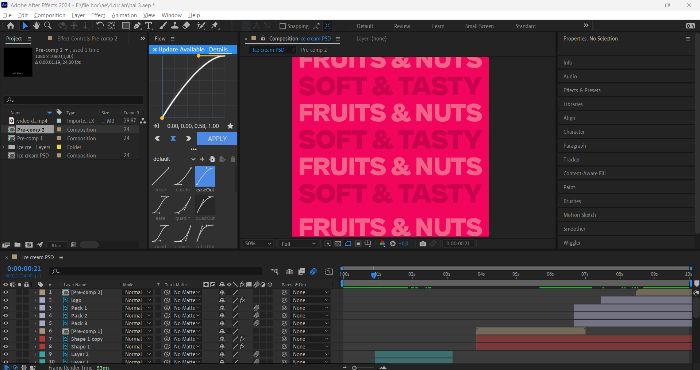Toggle visibility of Pre-comp 1 layer
The image size is (700, 370).
point(6,331)
